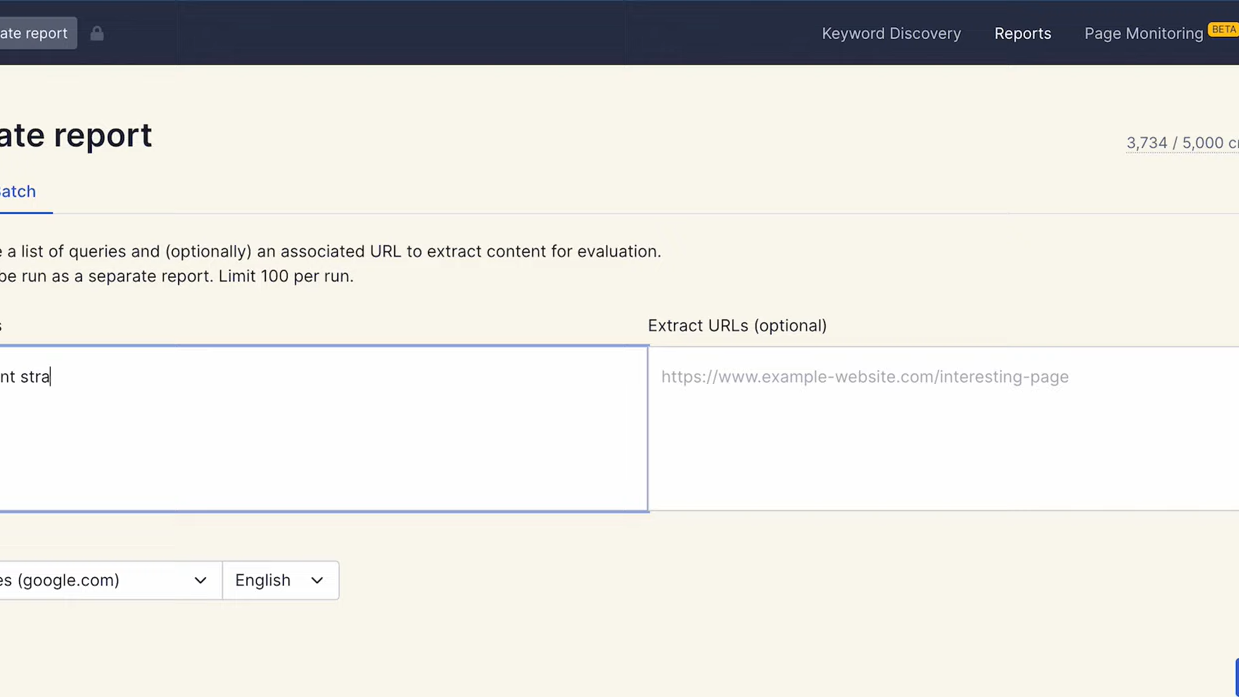The height and width of the screenshot is (697, 1239).
Task: Open the Page Monitoring section
Action: tap(1143, 33)
